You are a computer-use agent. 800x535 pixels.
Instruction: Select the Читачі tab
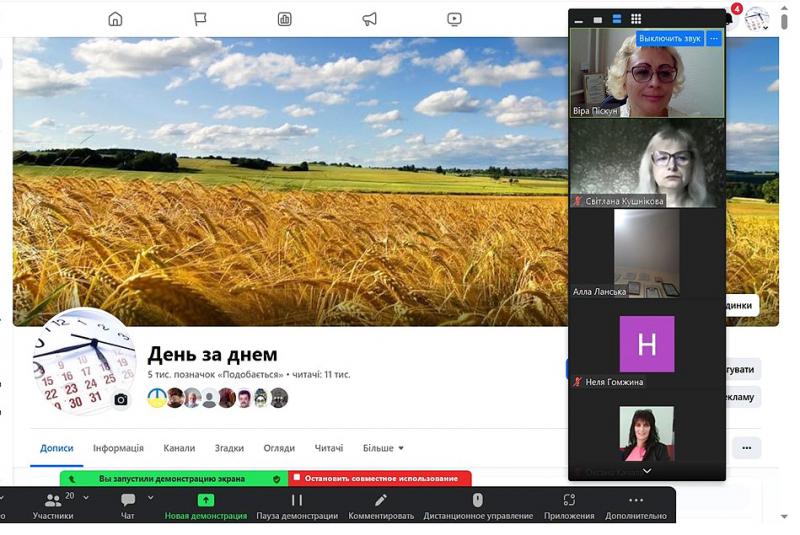pos(329,448)
